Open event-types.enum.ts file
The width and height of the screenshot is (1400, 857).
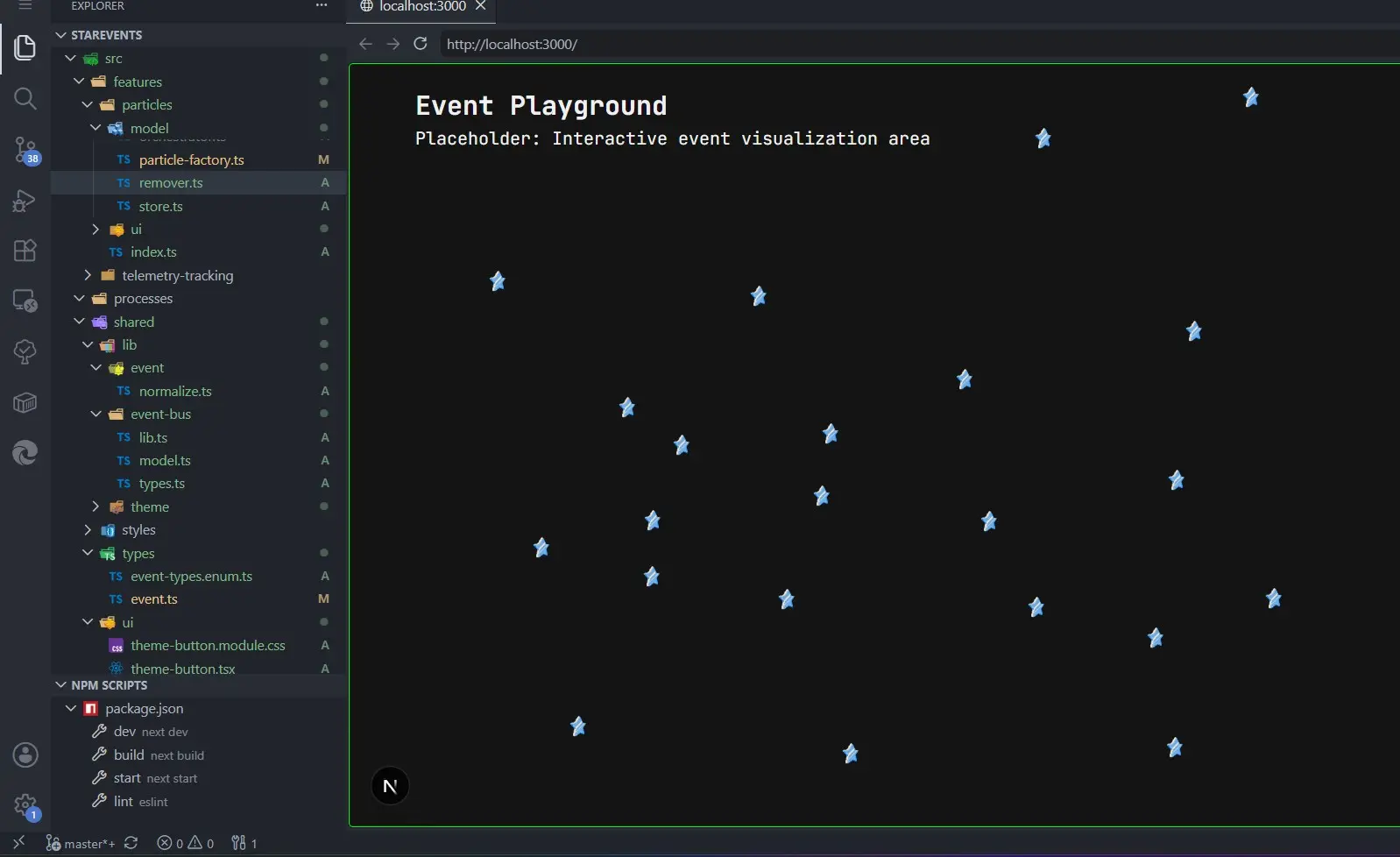[191, 576]
